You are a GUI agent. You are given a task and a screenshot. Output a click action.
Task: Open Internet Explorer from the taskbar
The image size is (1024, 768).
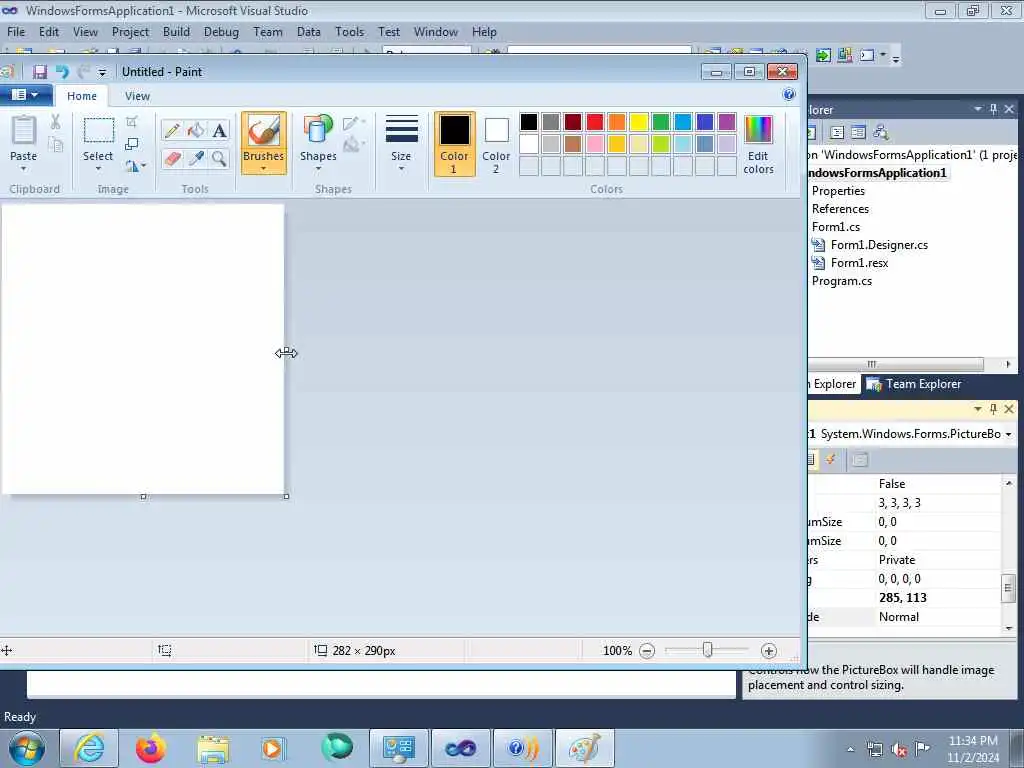coord(89,748)
